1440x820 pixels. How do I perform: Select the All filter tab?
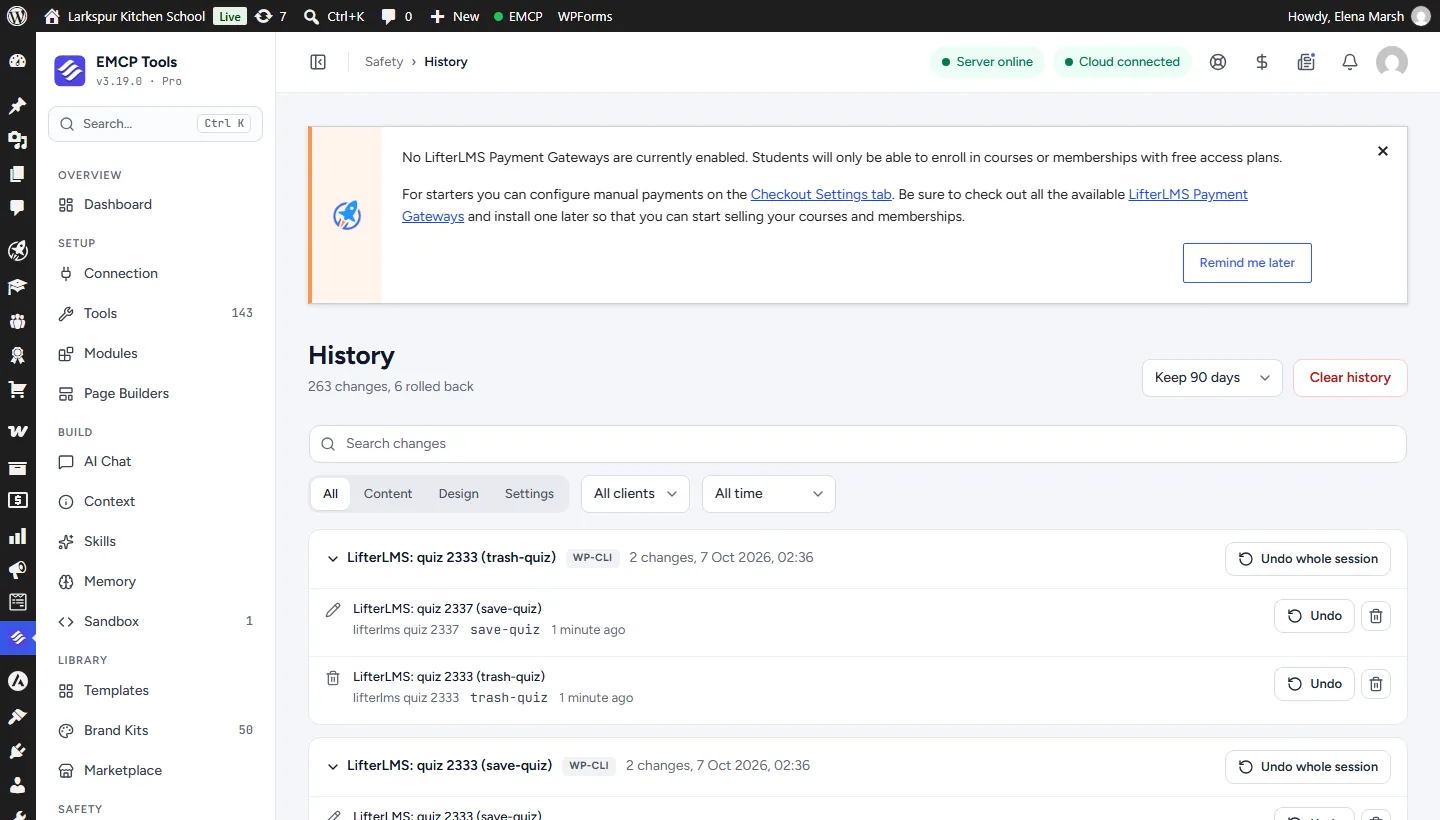tap(331, 494)
